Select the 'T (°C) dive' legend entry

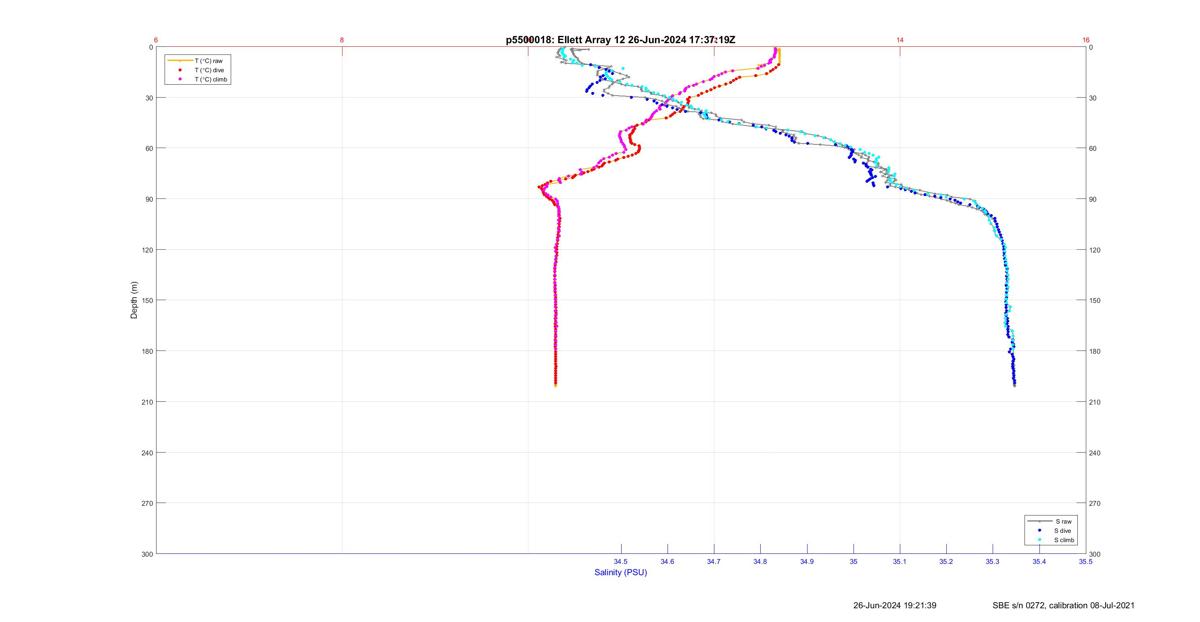point(209,70)
